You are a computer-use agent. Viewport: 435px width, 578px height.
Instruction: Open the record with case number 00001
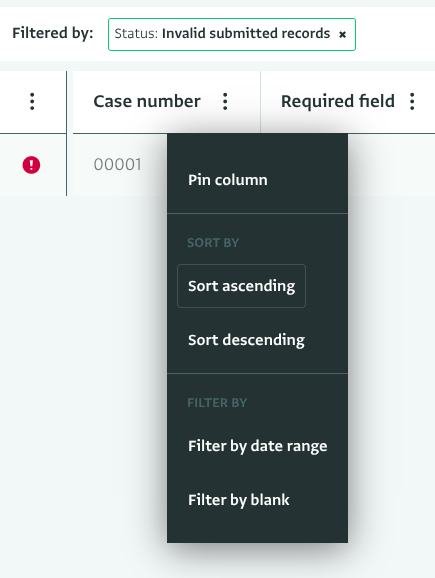tap(117, 165)
